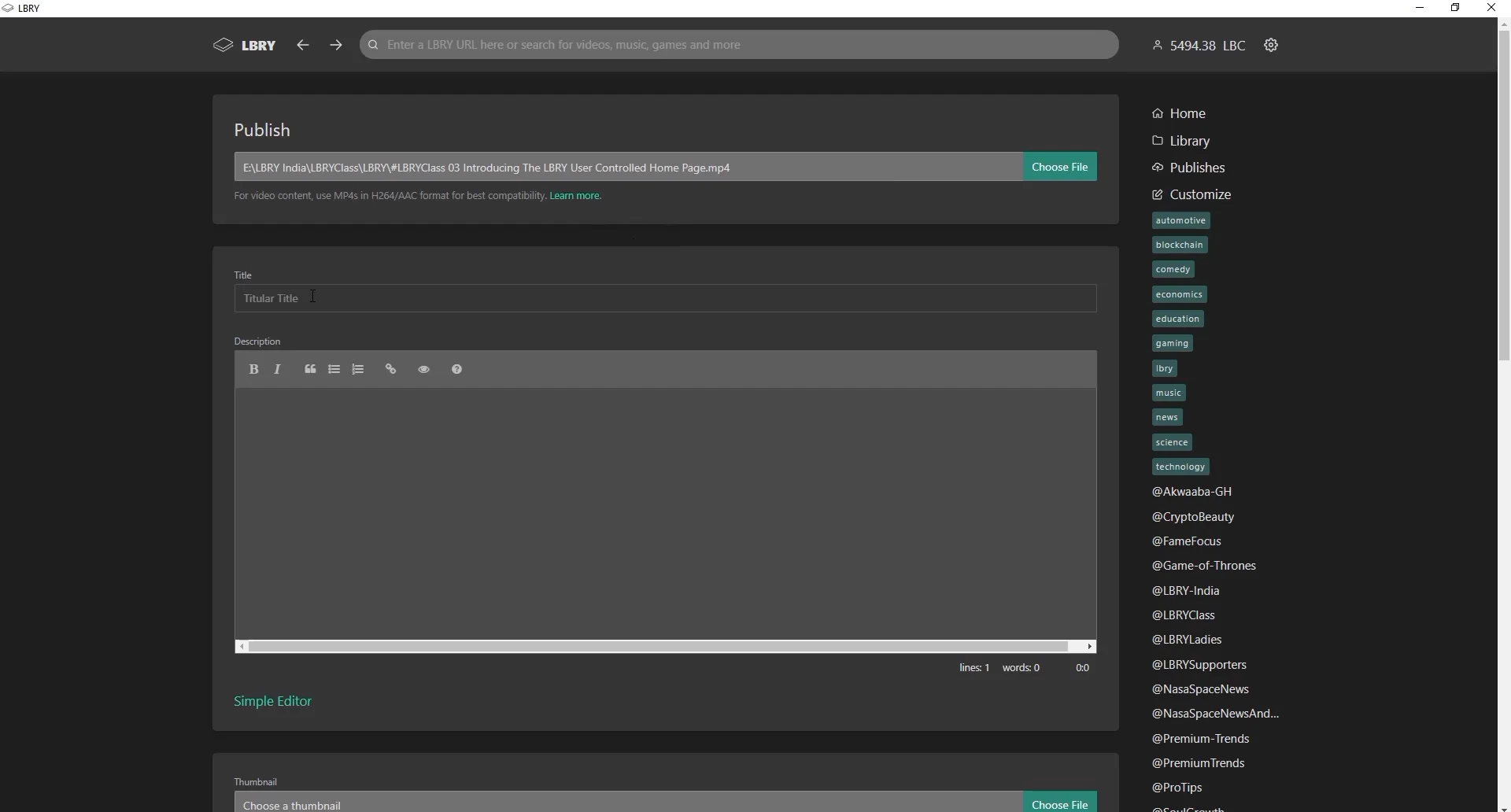Open @NasaSpaceNews channel
The width and height of the screenshot is (1511, 812).
tap(1200, 689)
